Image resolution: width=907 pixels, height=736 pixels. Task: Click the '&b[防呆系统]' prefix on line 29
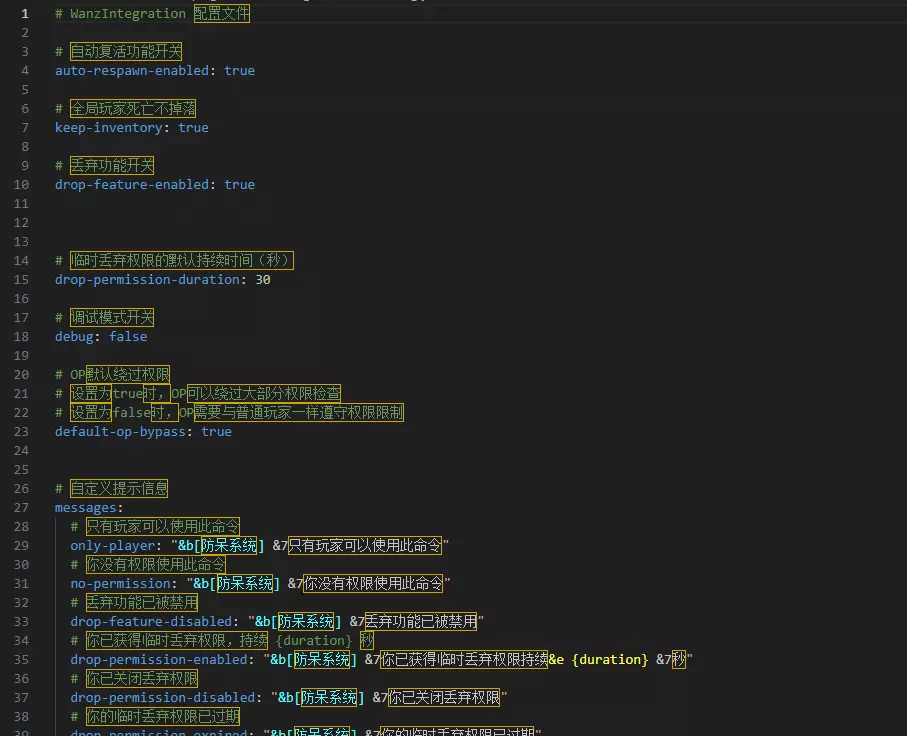(221, 546)
